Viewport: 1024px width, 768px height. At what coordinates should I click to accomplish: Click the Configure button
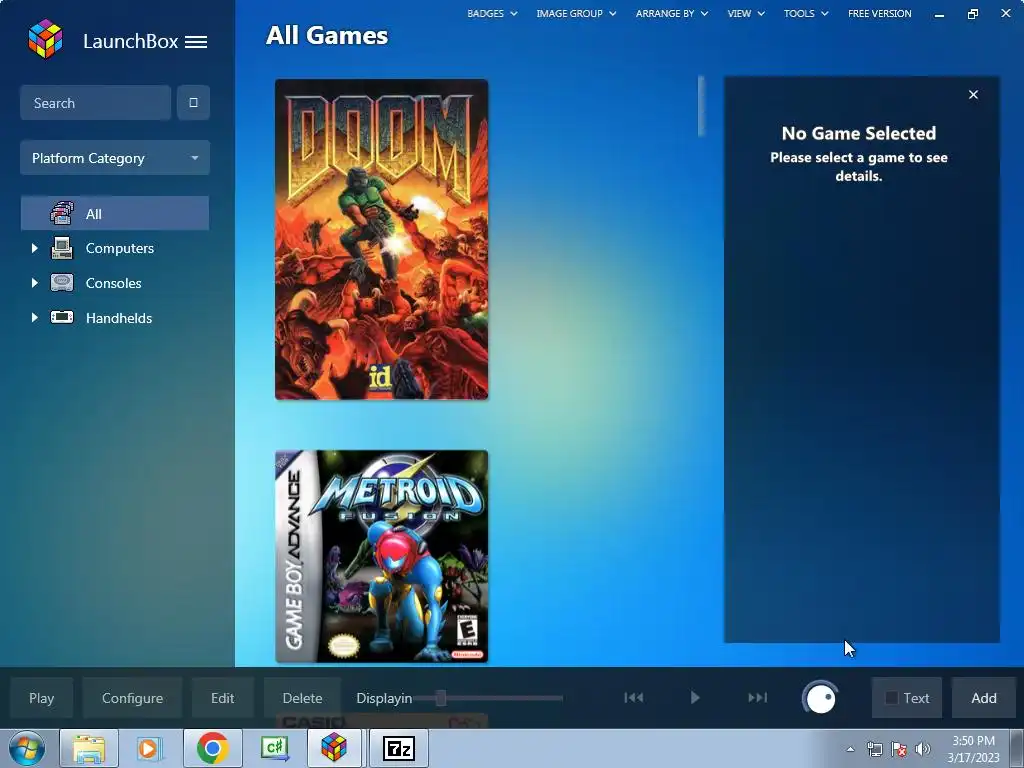coord(133,698)
